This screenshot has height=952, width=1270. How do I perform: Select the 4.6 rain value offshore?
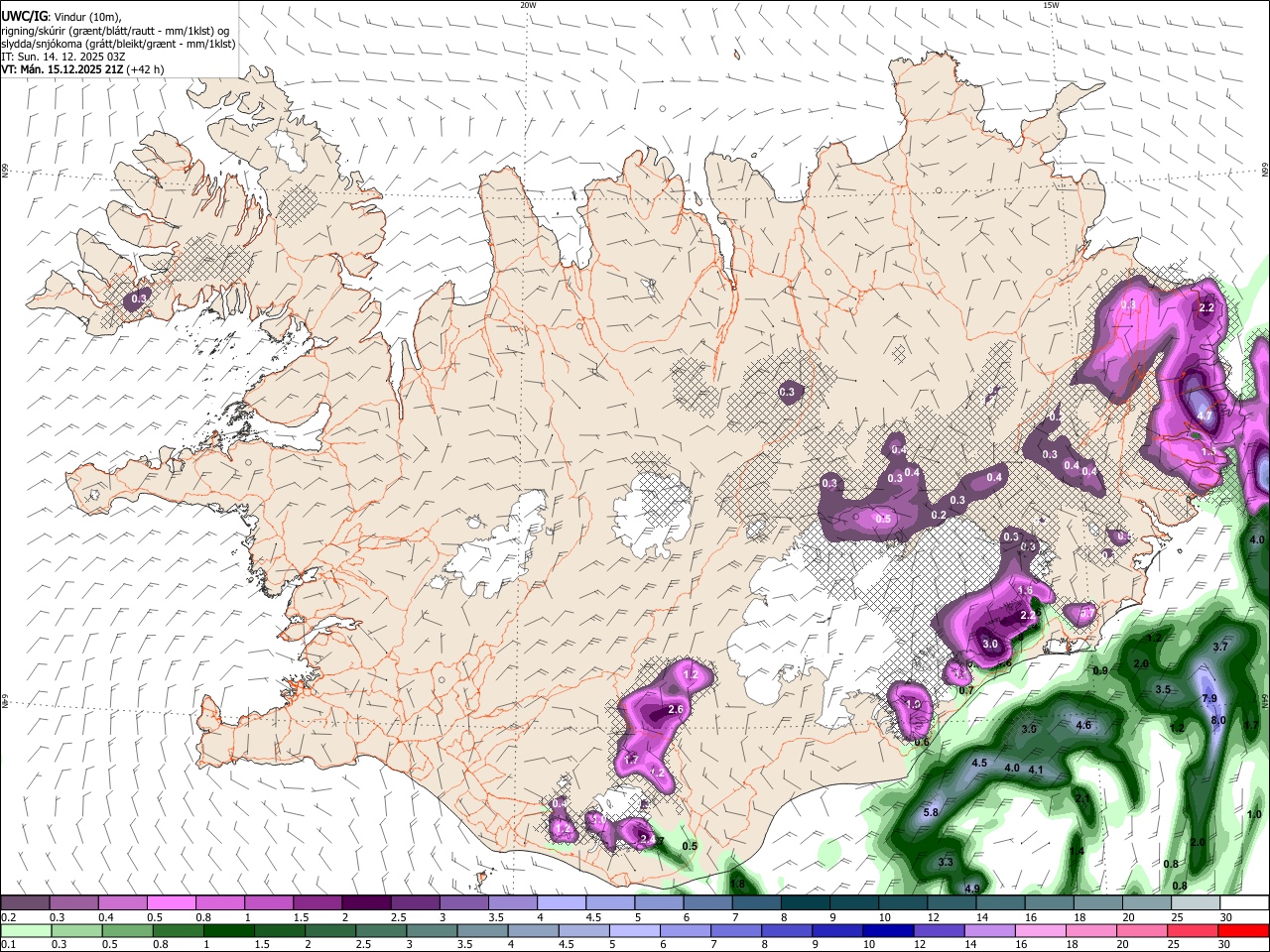(x=1083, y=725)
